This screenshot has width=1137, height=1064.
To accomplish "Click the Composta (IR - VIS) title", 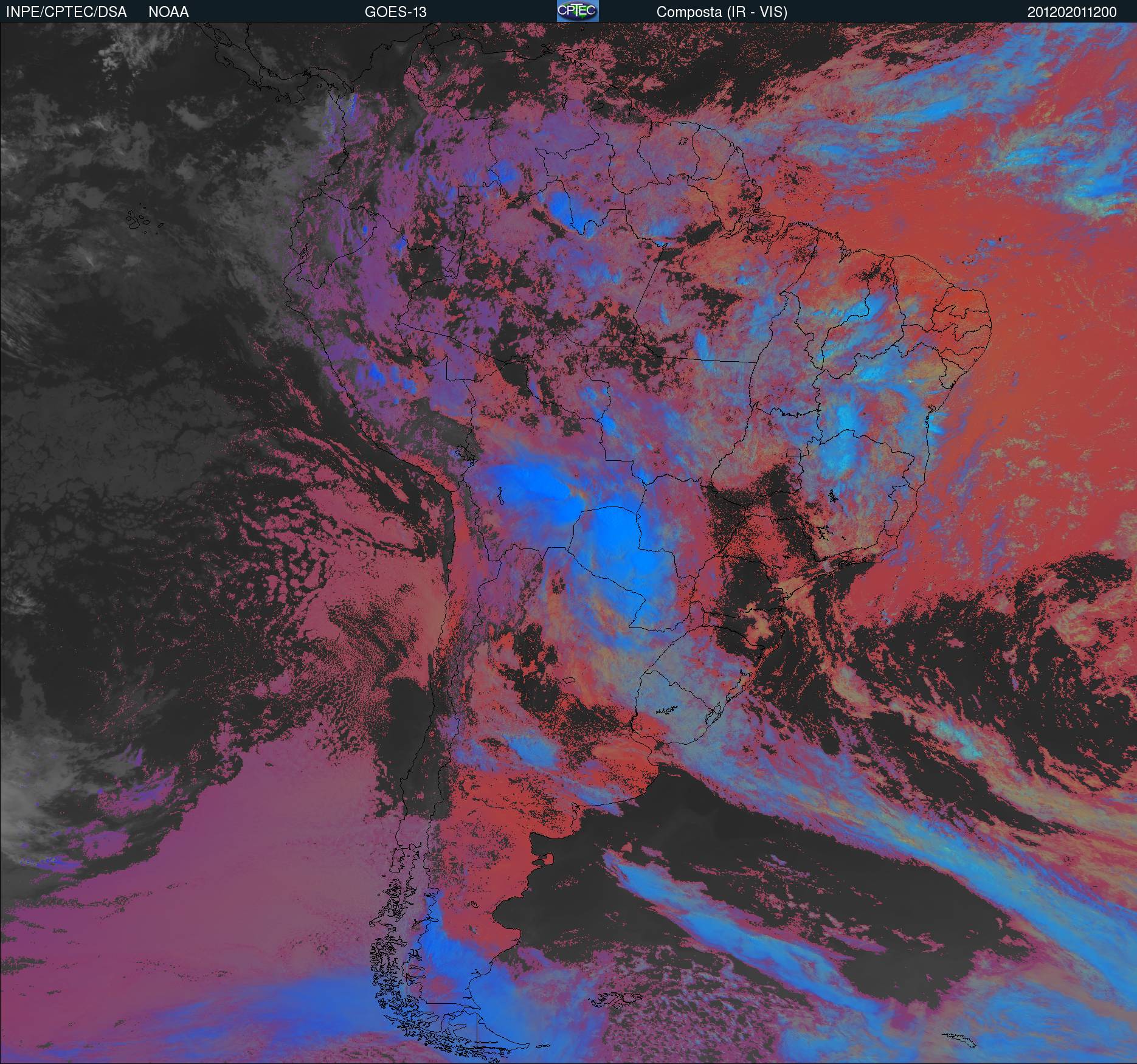I will click(x=722, y=12).
